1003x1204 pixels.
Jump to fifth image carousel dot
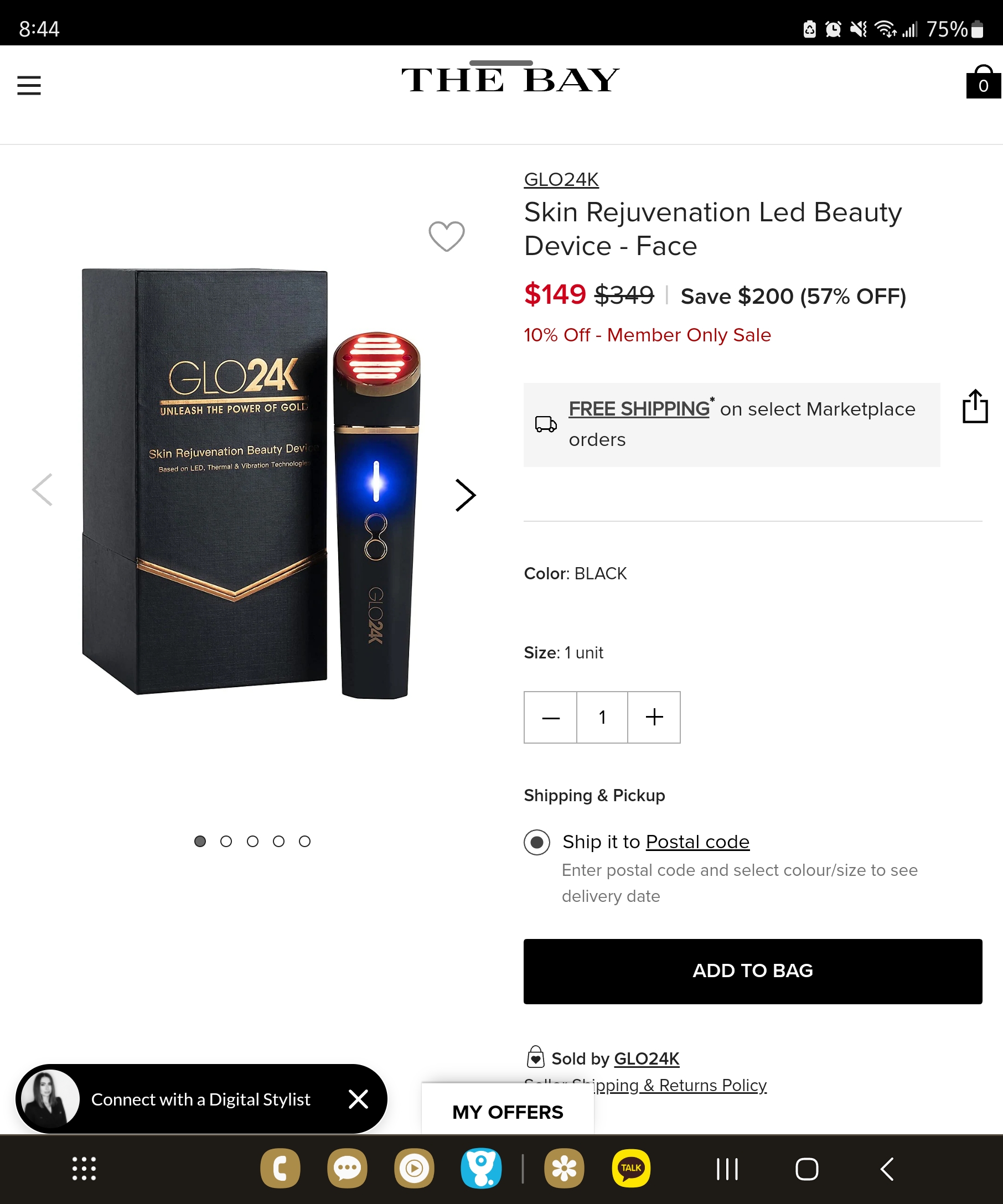tap(304, 841)
